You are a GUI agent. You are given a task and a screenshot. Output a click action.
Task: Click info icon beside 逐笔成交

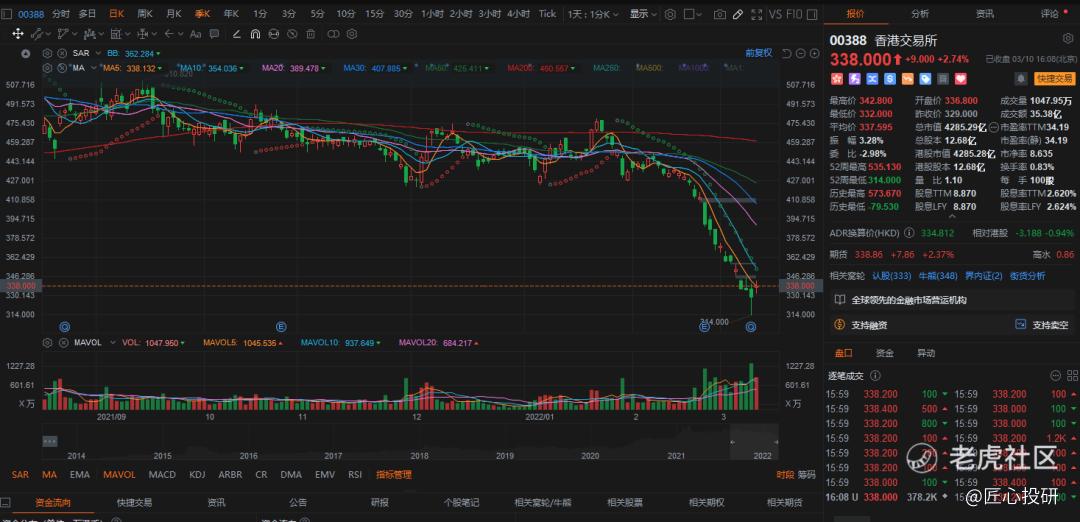(875, 375)
